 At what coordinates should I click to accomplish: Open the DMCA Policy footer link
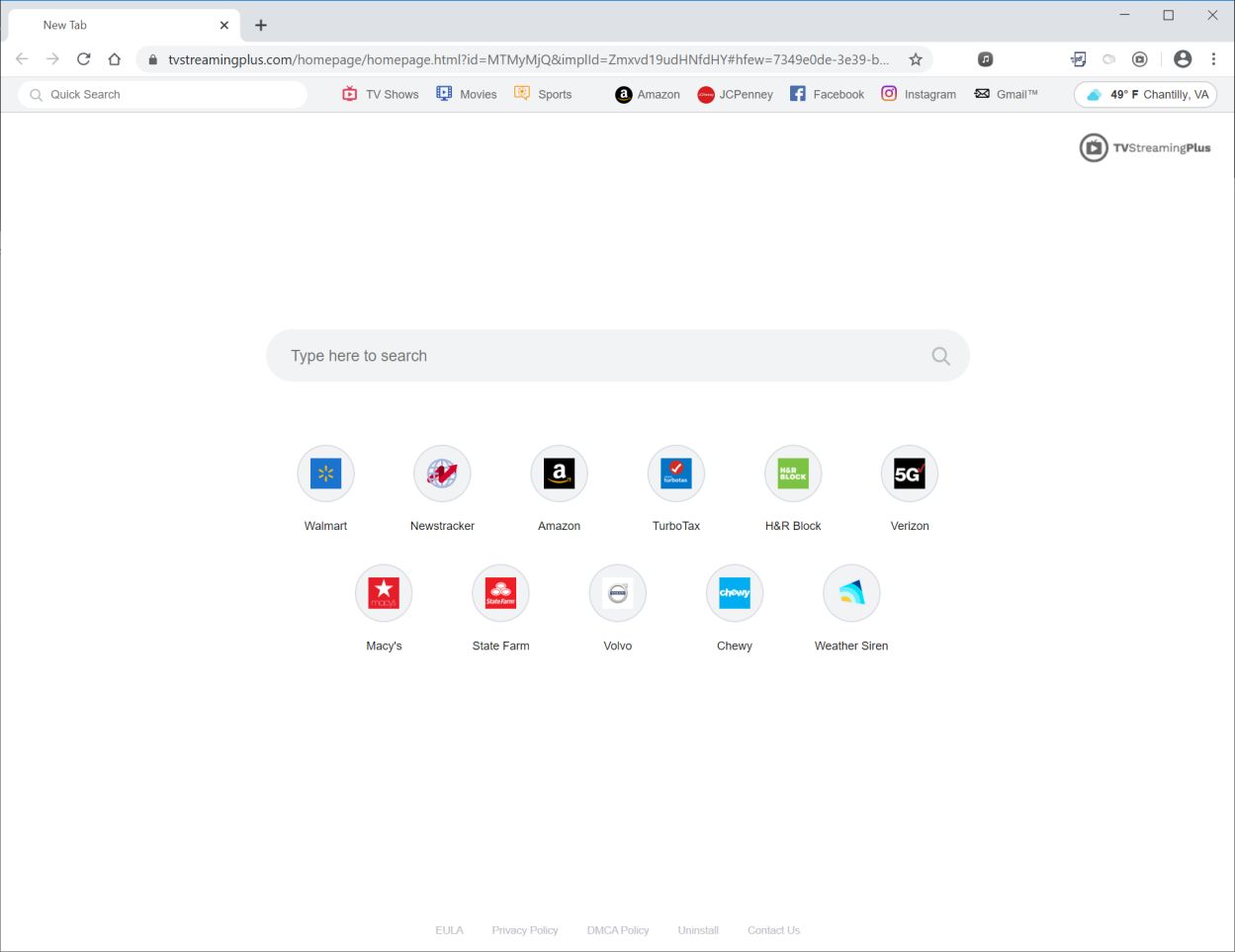coord(618,930)
